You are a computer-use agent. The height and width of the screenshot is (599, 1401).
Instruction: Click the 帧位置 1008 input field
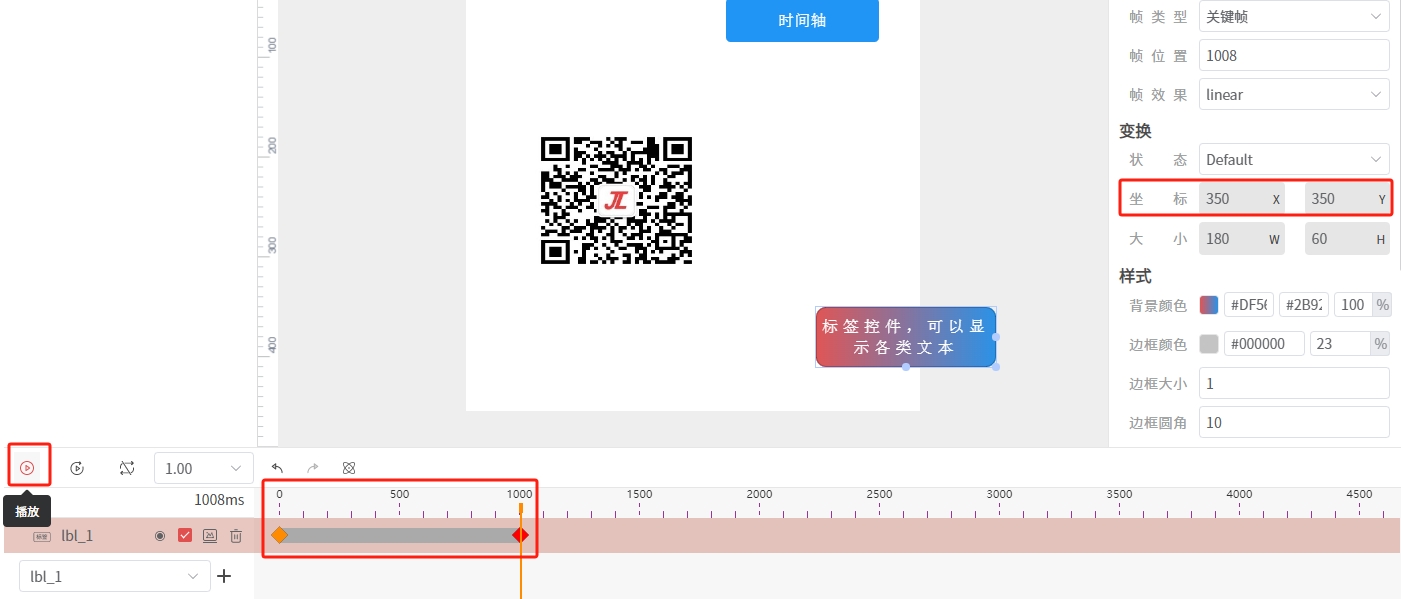tap(1293, 55)
